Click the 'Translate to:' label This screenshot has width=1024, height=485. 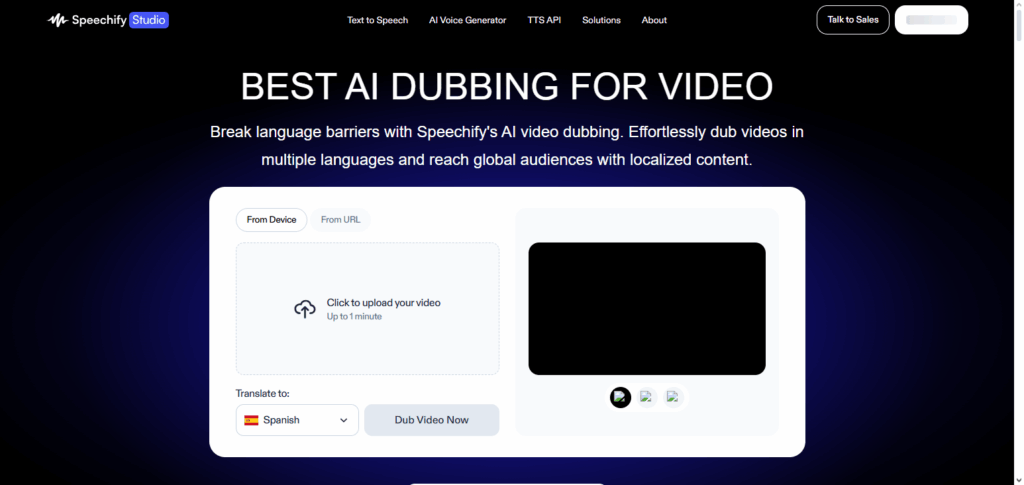263,394
